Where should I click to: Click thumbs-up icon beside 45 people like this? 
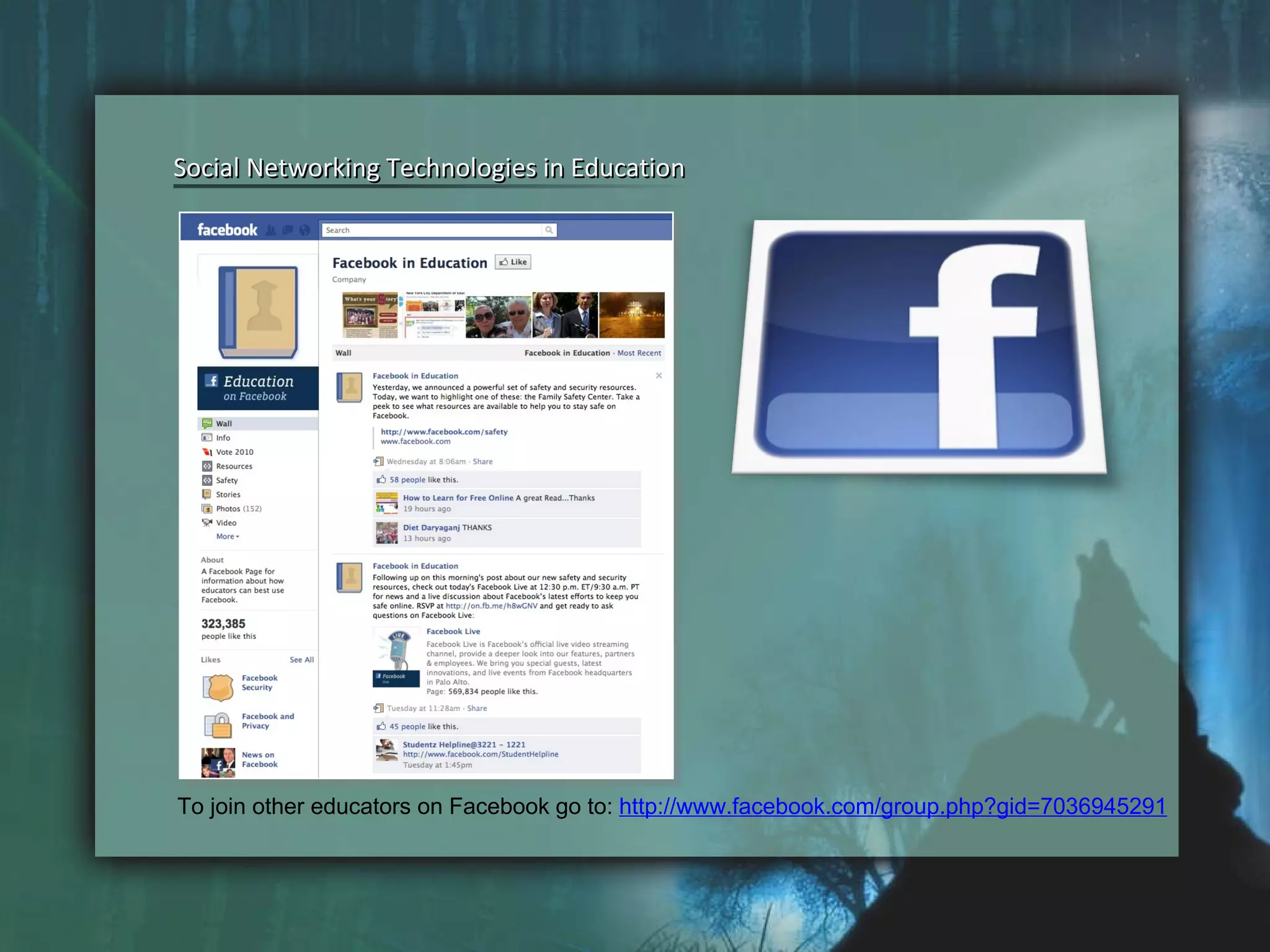coord(381,726)
